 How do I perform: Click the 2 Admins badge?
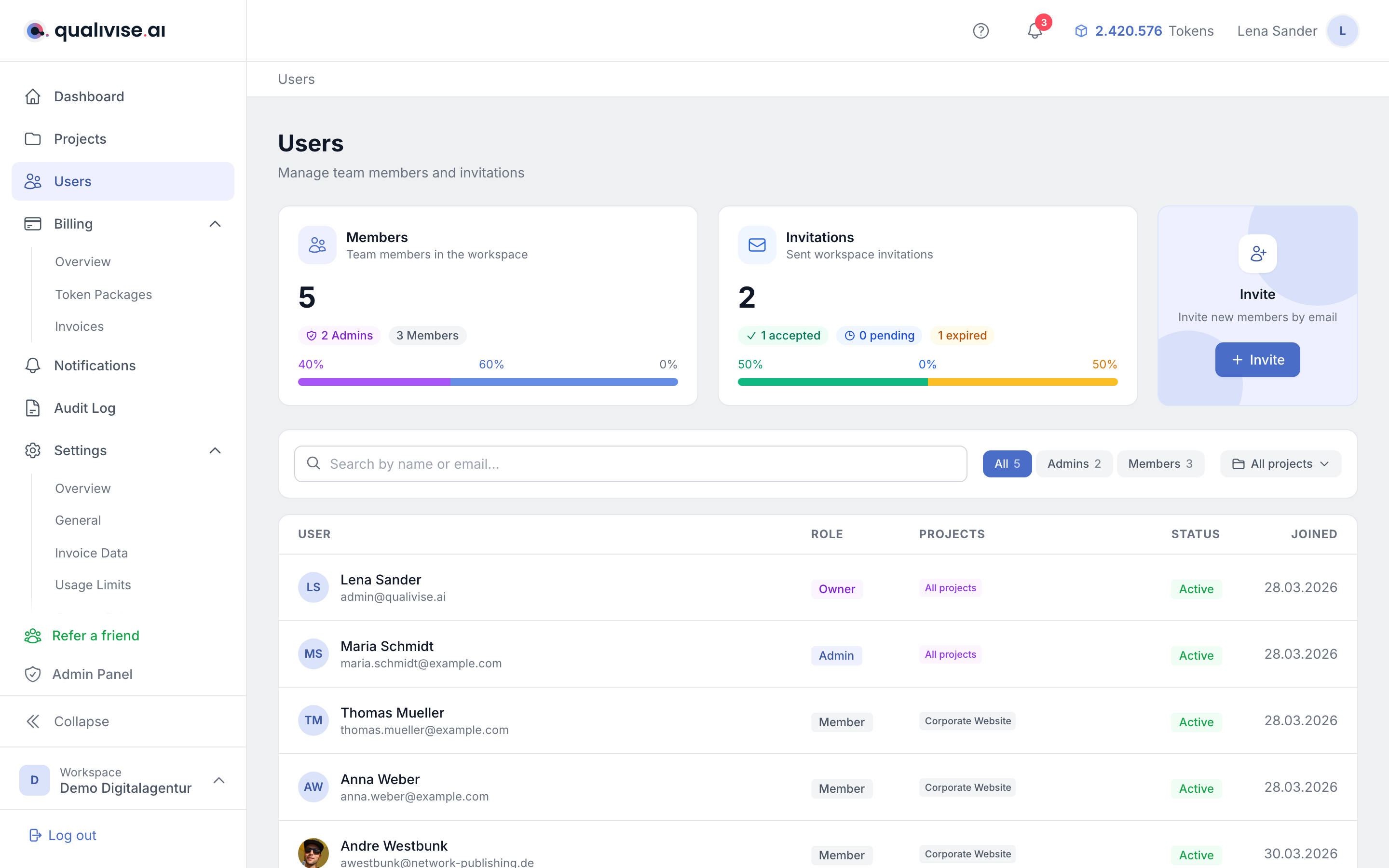pos(339,336)
